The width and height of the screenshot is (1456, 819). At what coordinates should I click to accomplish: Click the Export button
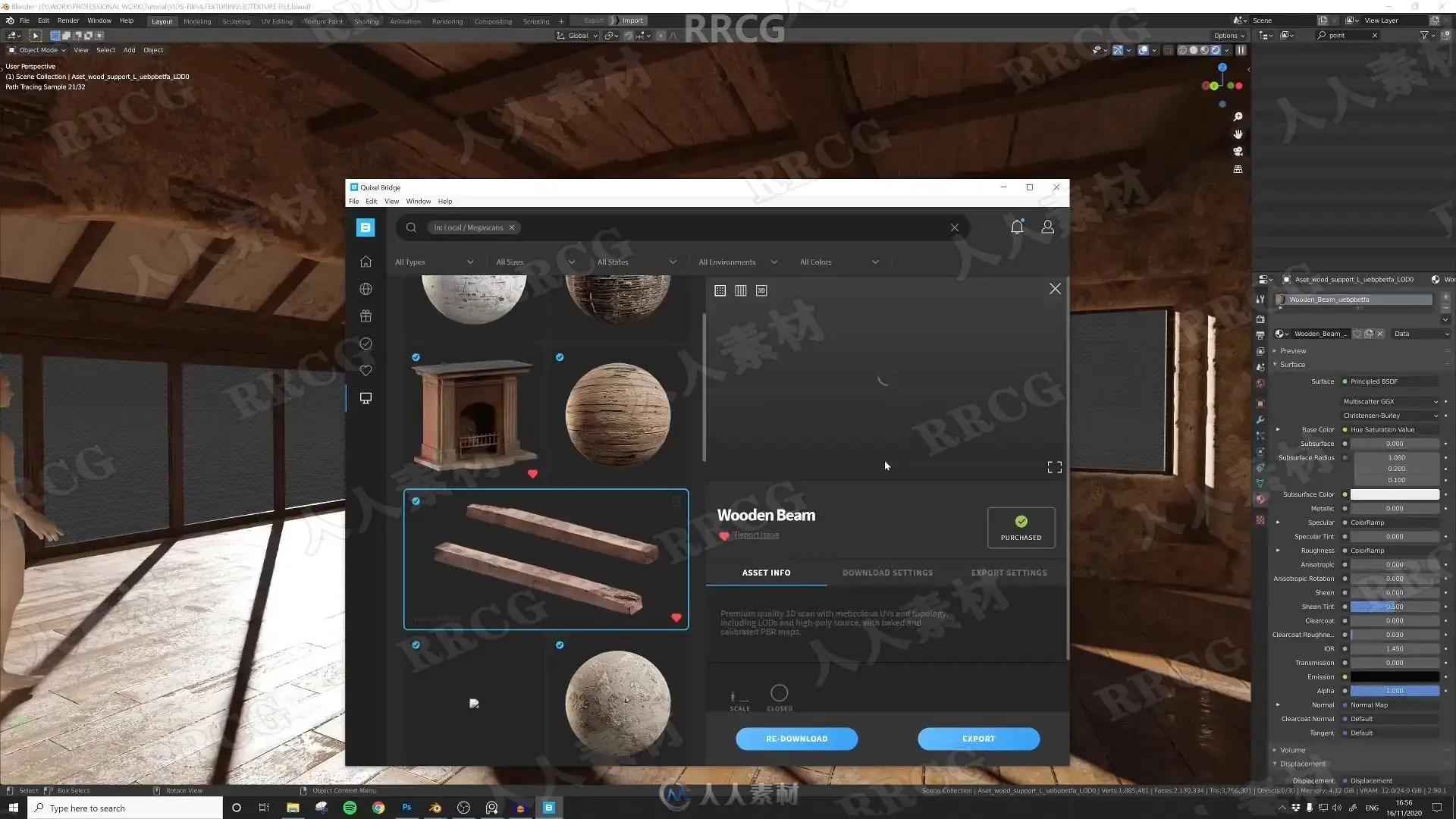tap(978, 739)
